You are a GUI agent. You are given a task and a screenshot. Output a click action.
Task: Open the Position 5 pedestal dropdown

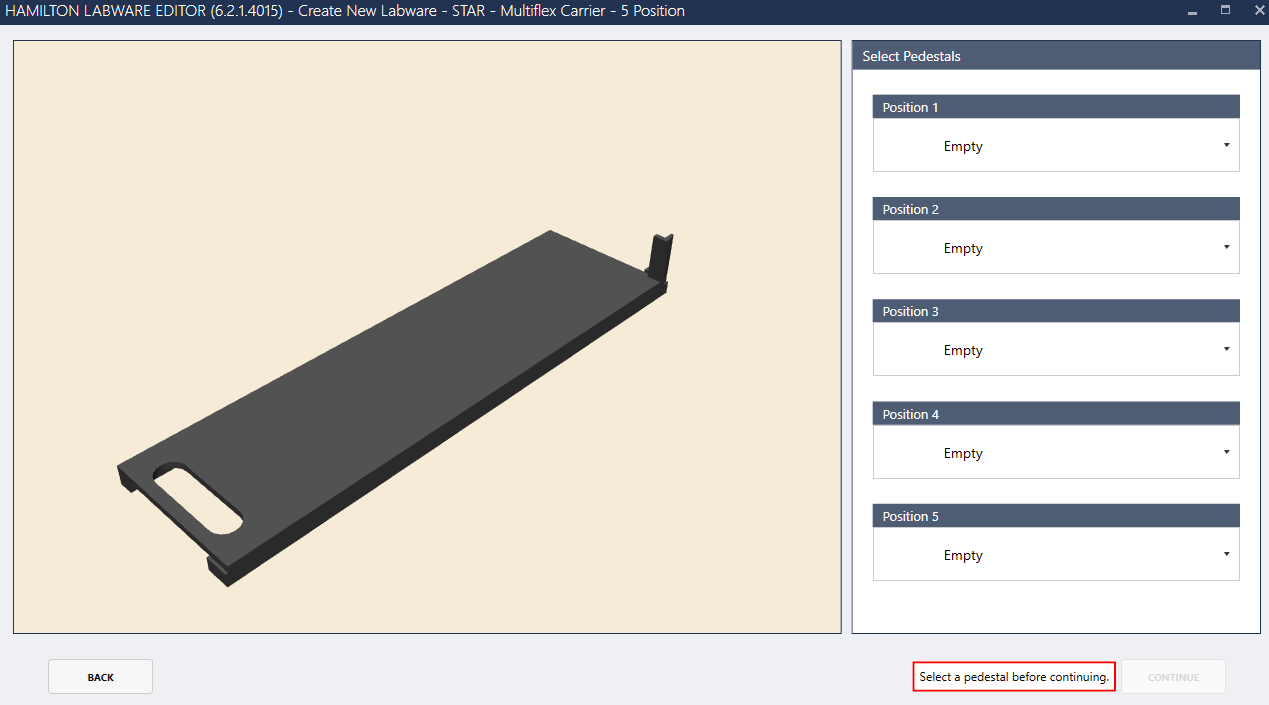pos(1055,555)
